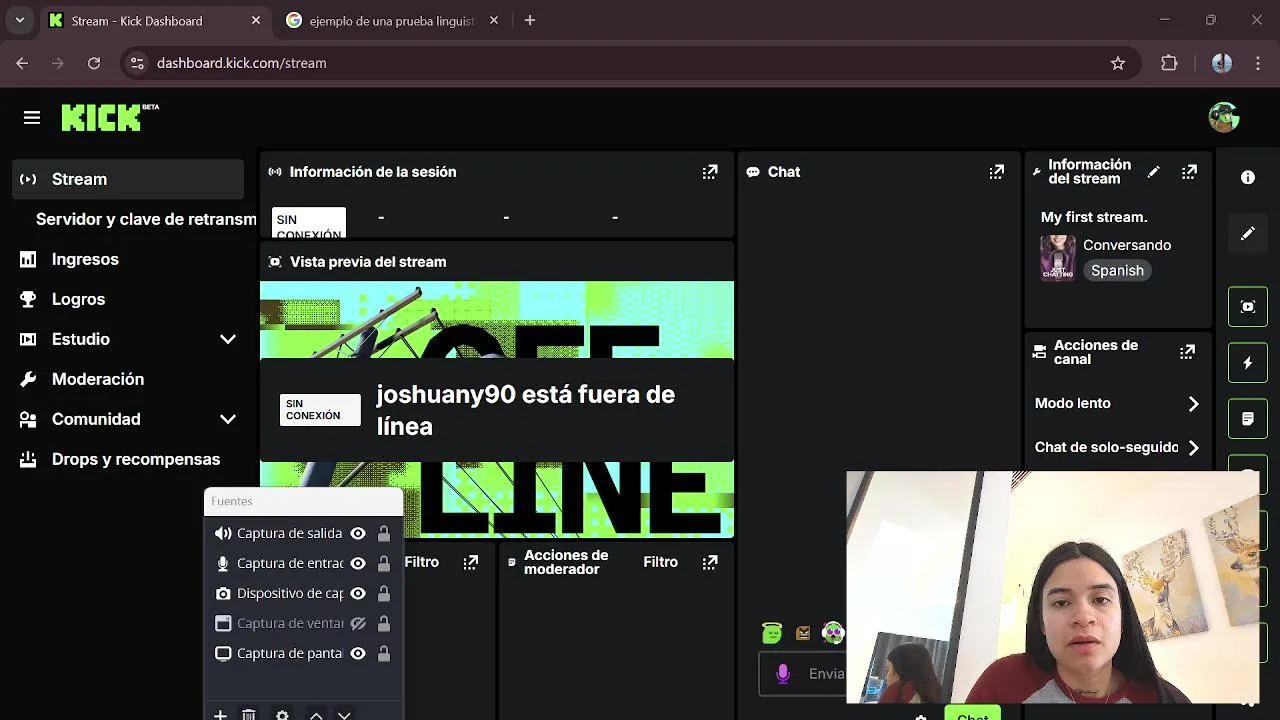Open Filtro in the panel beside Fuentes
This screenshot has height=720, width=1280.
tap(421, 562)
